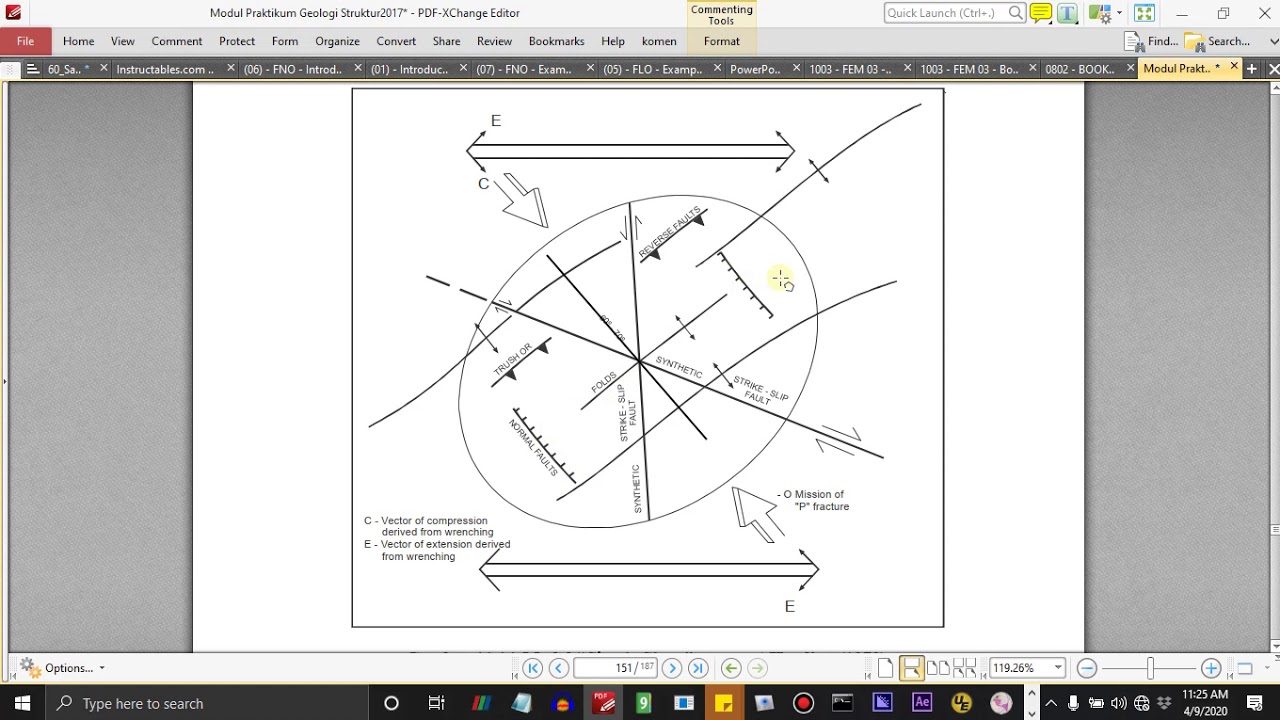The height and width of the screenshot is (720, 1280).
Task: Close all tabs using rightmost X button
Action: coord(1273,68)
